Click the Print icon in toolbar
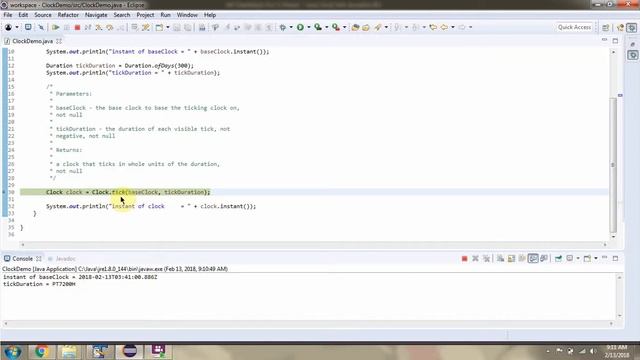This screenshot has height=360, width=640. point(202,27)
